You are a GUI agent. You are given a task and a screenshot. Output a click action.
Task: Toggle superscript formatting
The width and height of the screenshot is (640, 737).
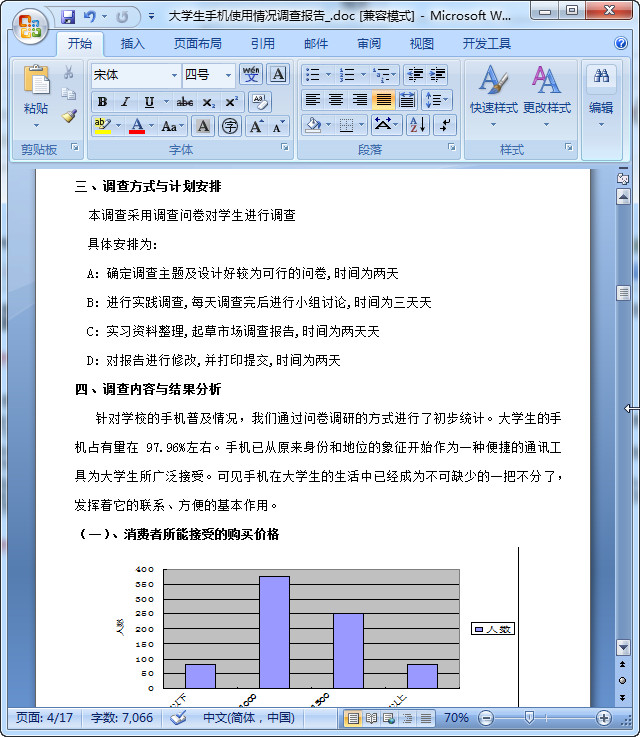[232, 102]
